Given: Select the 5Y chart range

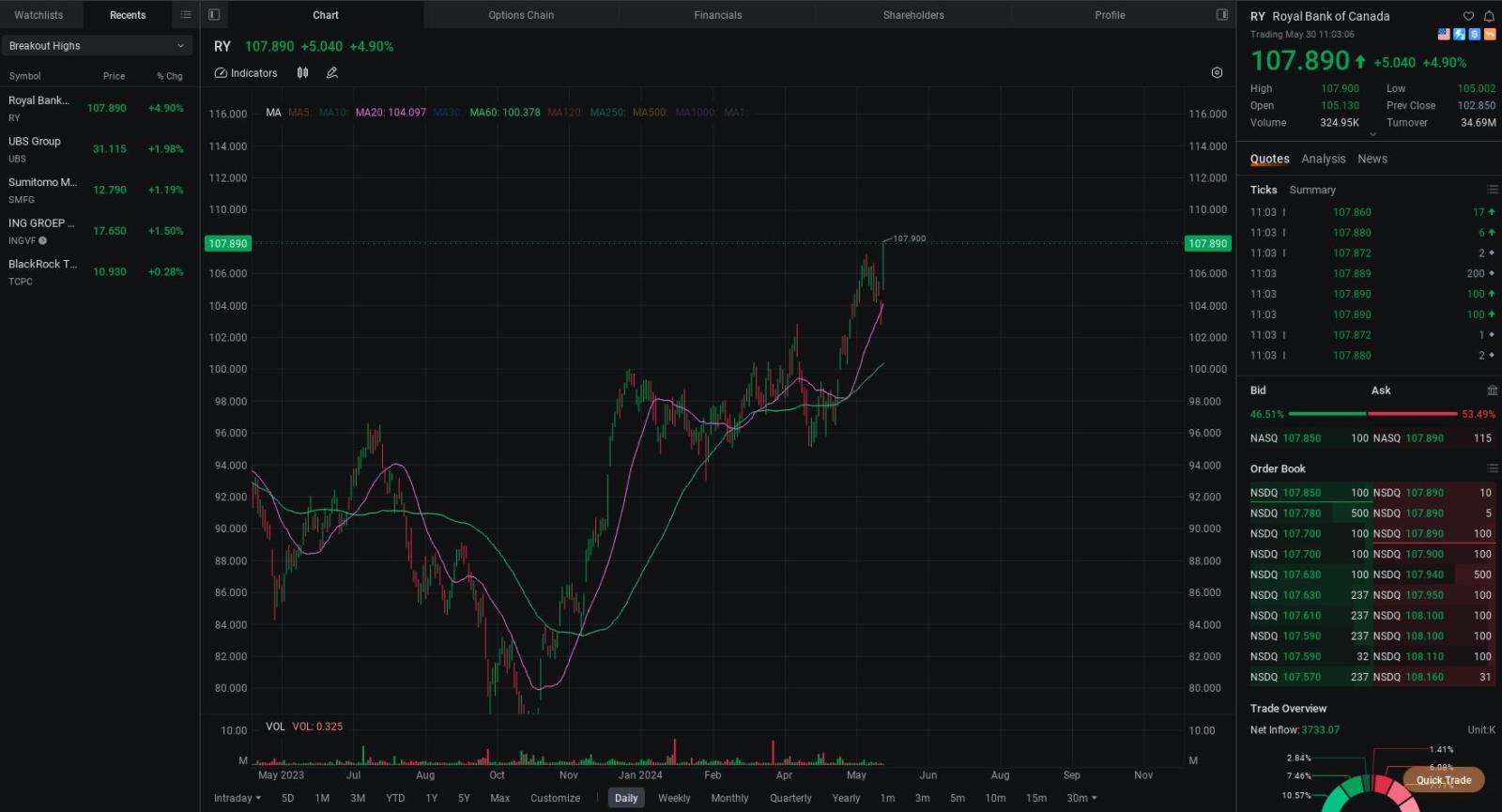Looking at the screenshot, I should point(464,798).
